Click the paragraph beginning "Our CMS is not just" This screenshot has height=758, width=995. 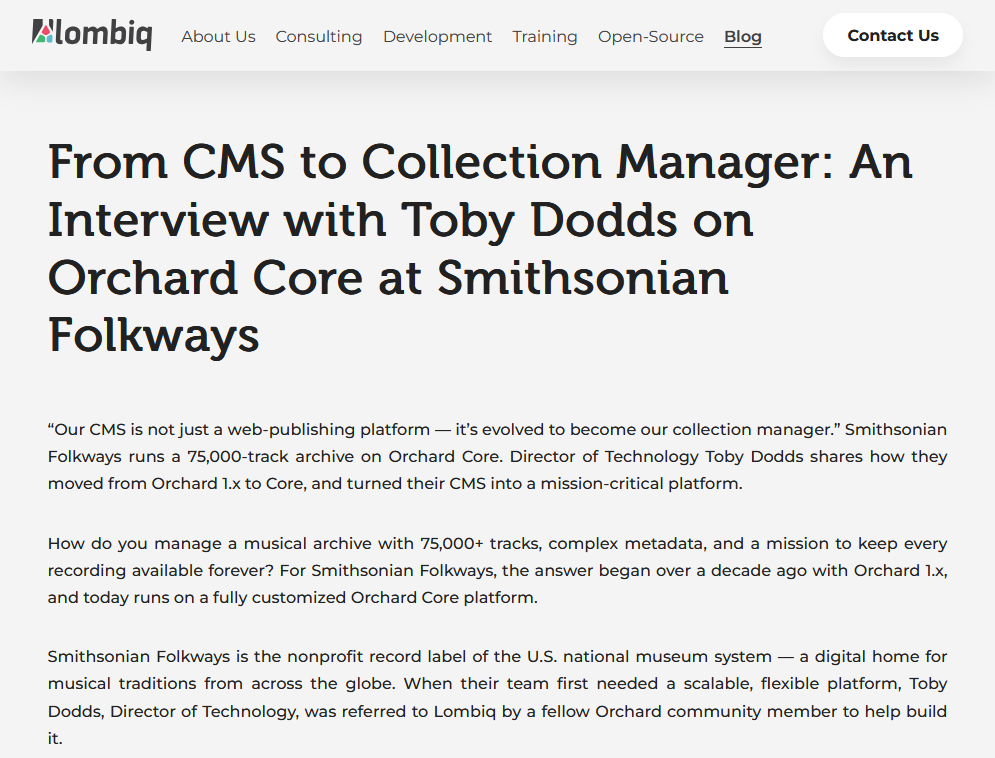498,456
